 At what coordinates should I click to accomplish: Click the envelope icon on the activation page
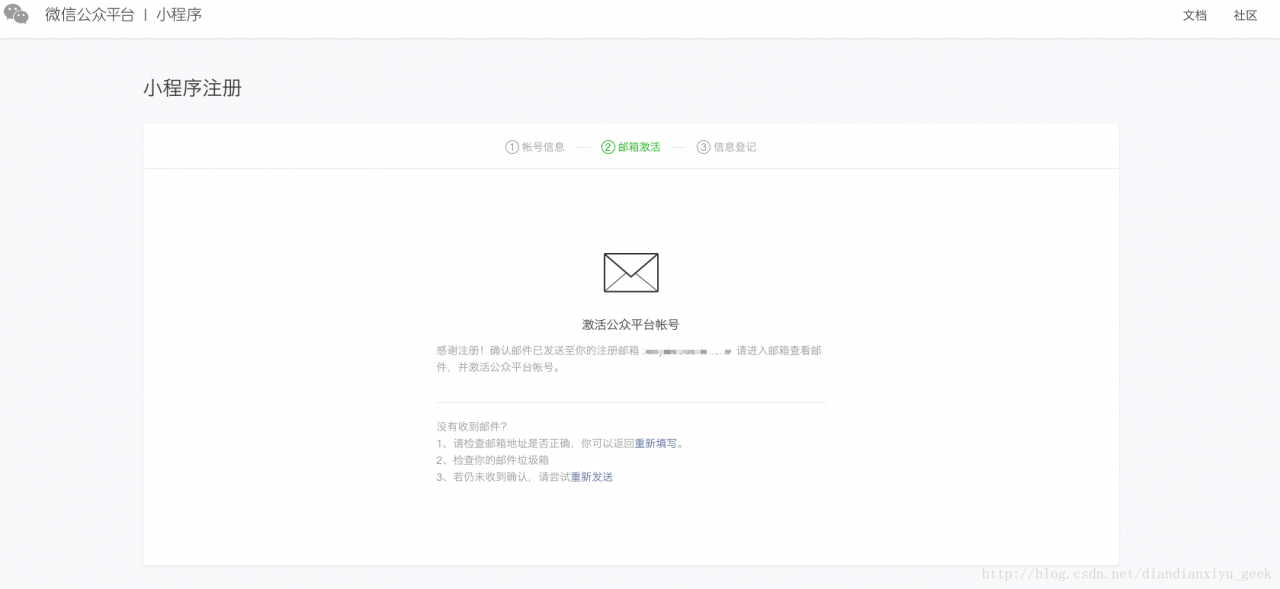tap(630, 272)
